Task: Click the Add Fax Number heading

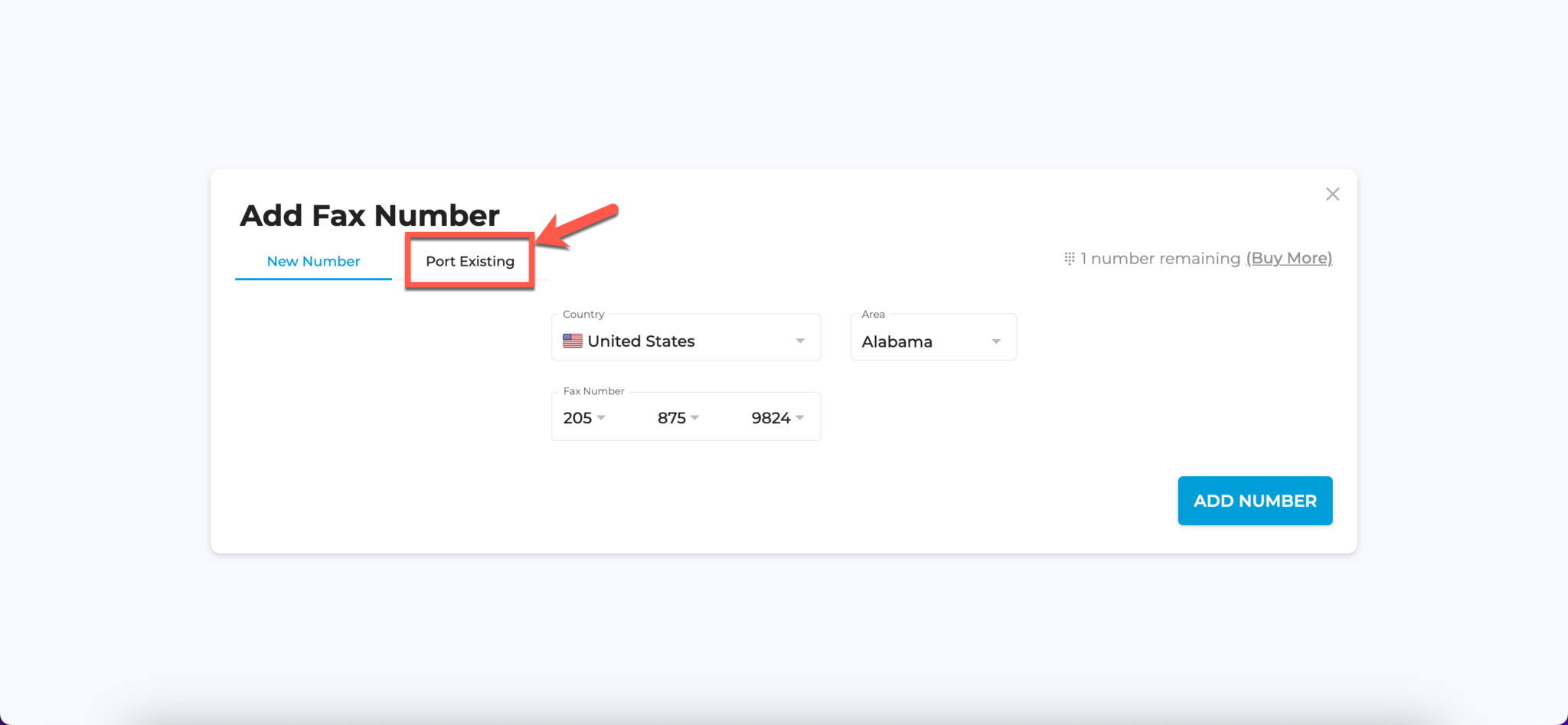Action: pyautogui.click(x=370, y=215)
